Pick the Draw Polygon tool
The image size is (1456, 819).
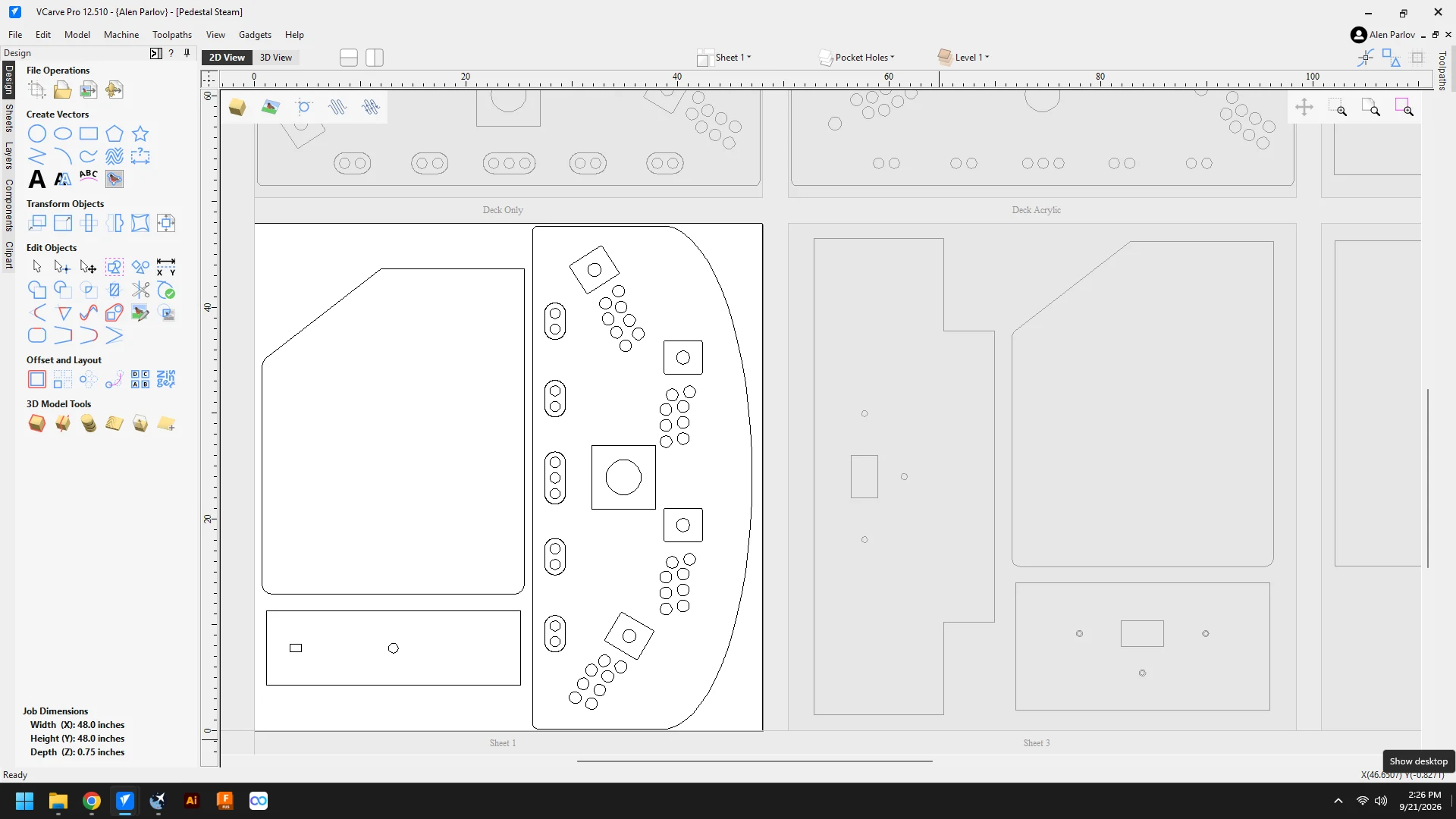115,134
